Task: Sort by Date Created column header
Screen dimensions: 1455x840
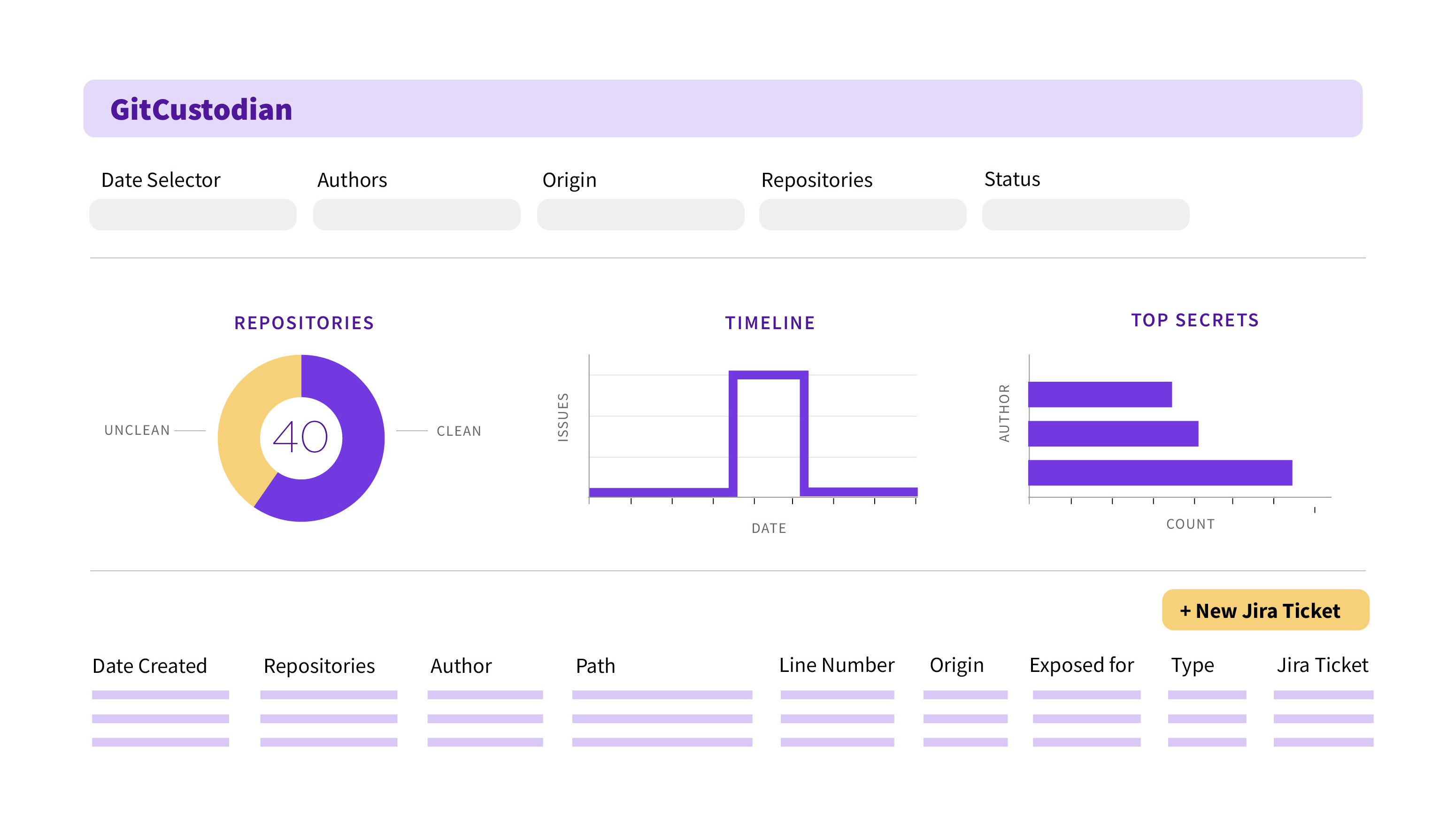Action: pyautogui.click(x=149, y=666)
